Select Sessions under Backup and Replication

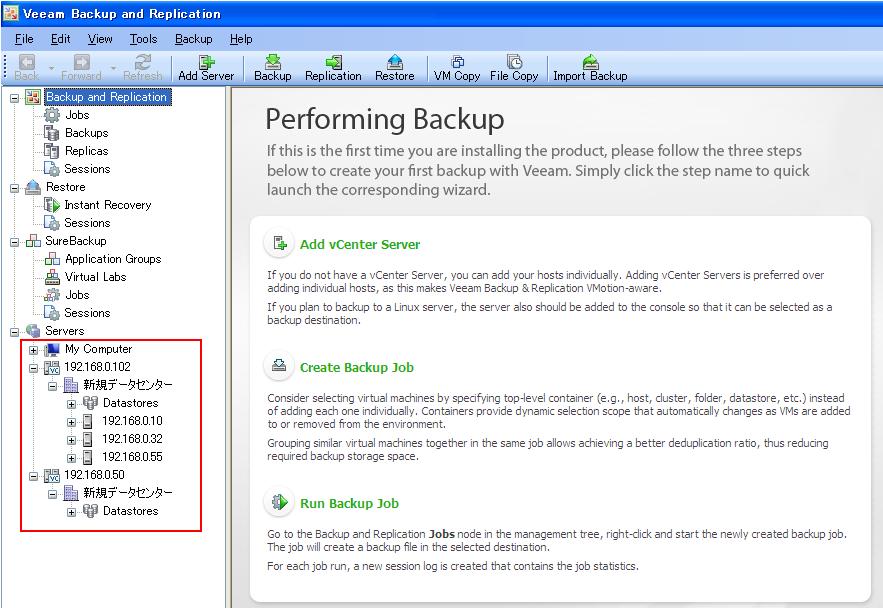pos(87,169)
